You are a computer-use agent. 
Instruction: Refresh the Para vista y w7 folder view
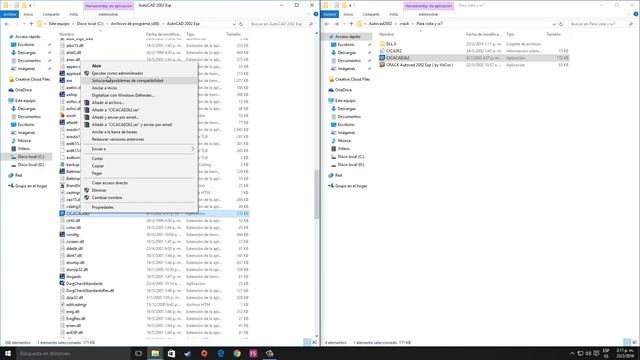click(561, 24)
